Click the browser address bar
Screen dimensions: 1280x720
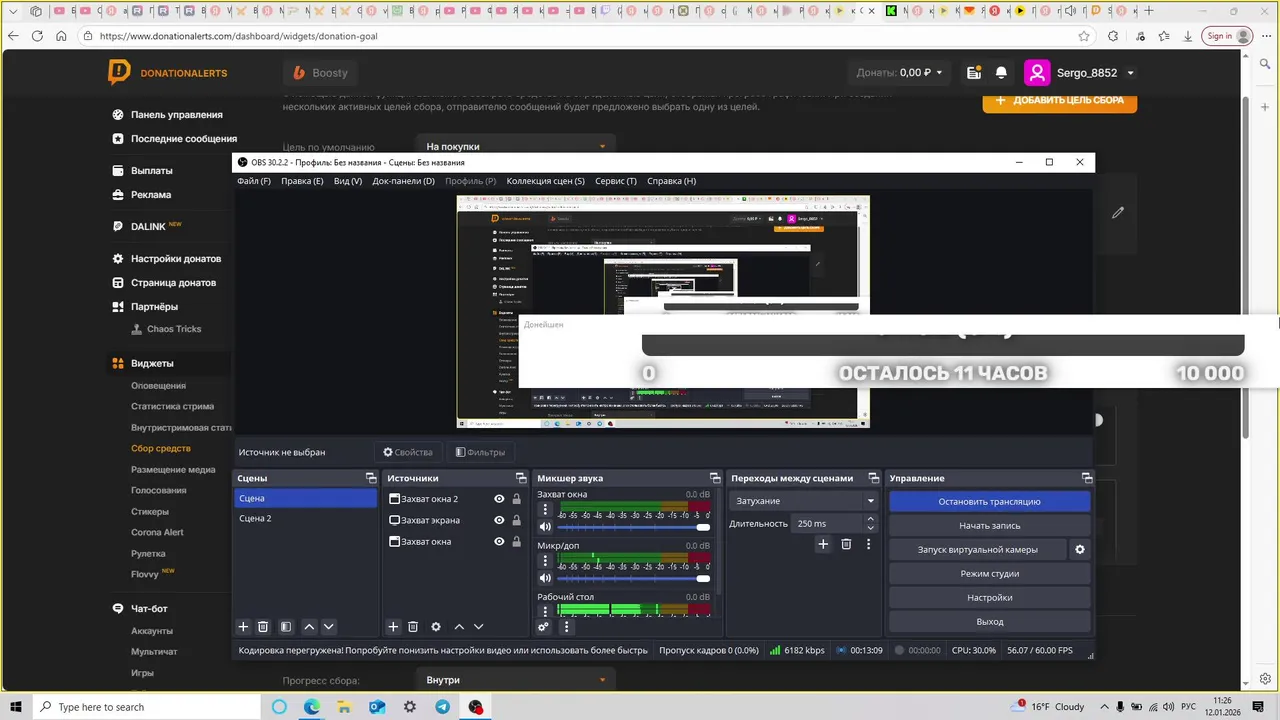[x=580, y=36]
